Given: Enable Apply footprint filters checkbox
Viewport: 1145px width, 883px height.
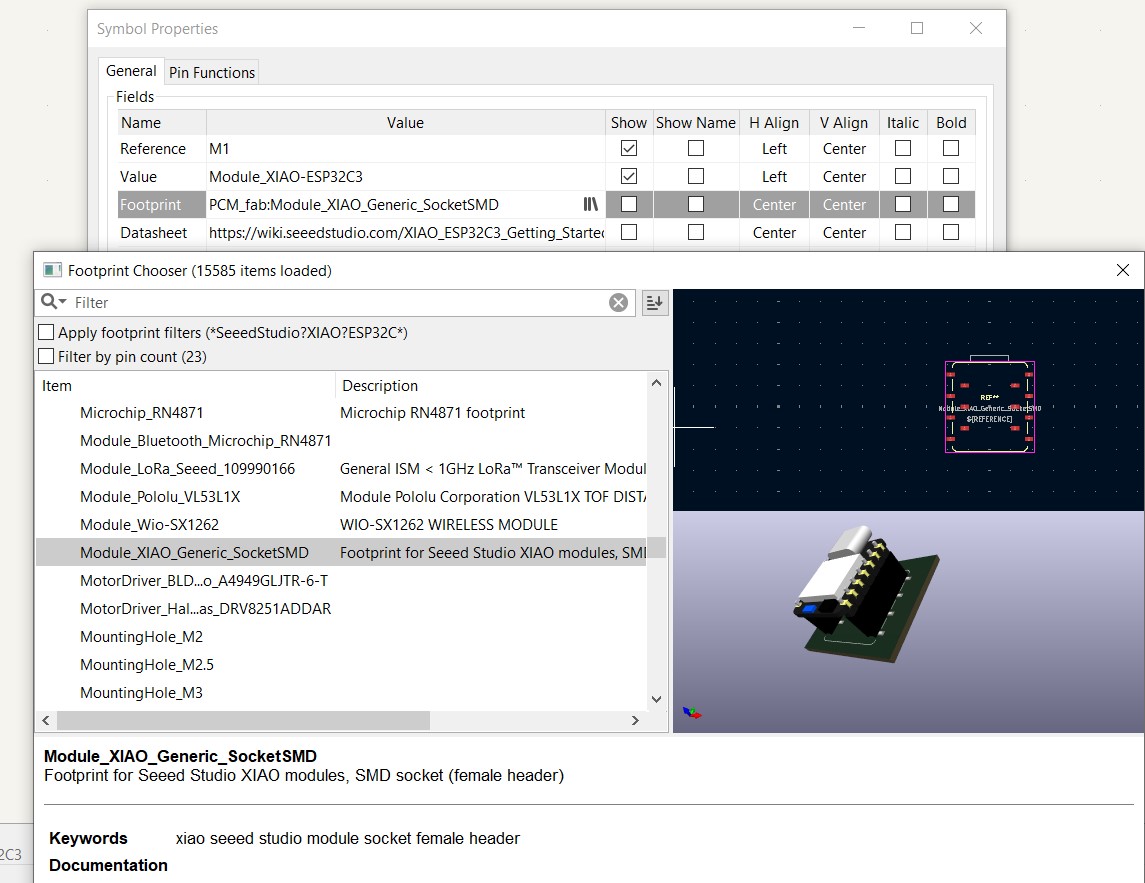Looking at the screenshot, I should 46,332.
